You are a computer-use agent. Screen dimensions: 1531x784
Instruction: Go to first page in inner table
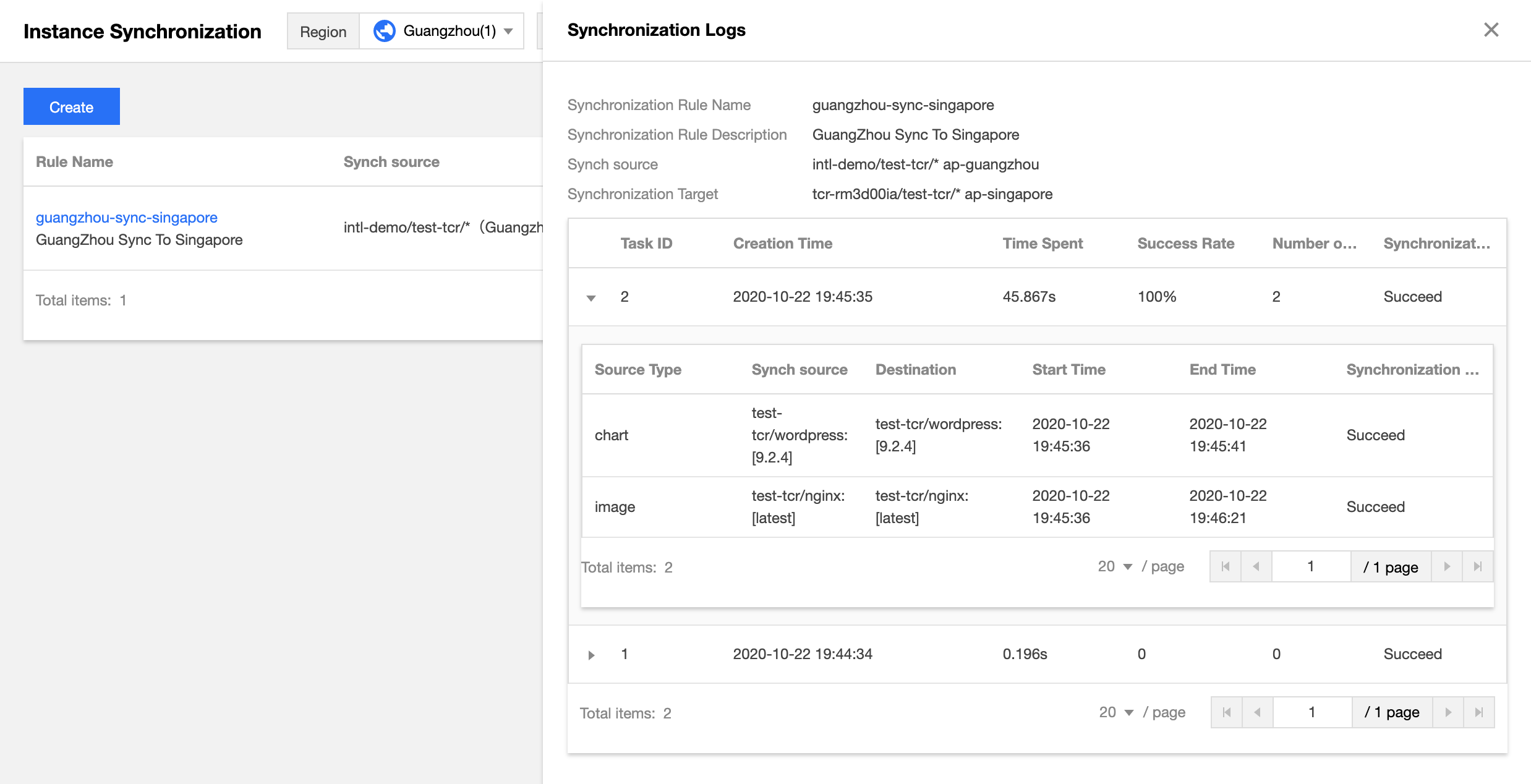(1226, 566)
